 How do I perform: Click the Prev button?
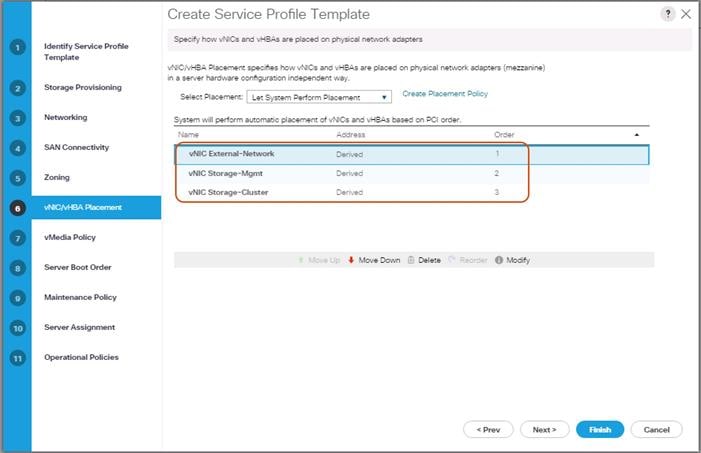tap(489, 429)
